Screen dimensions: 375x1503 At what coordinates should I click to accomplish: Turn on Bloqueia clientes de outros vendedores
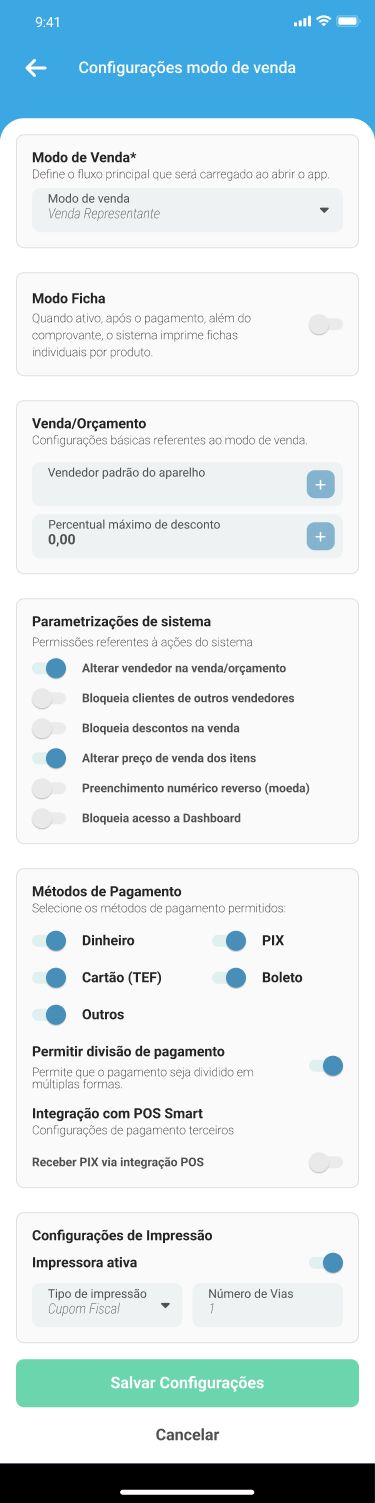click(x=49, y=698)
